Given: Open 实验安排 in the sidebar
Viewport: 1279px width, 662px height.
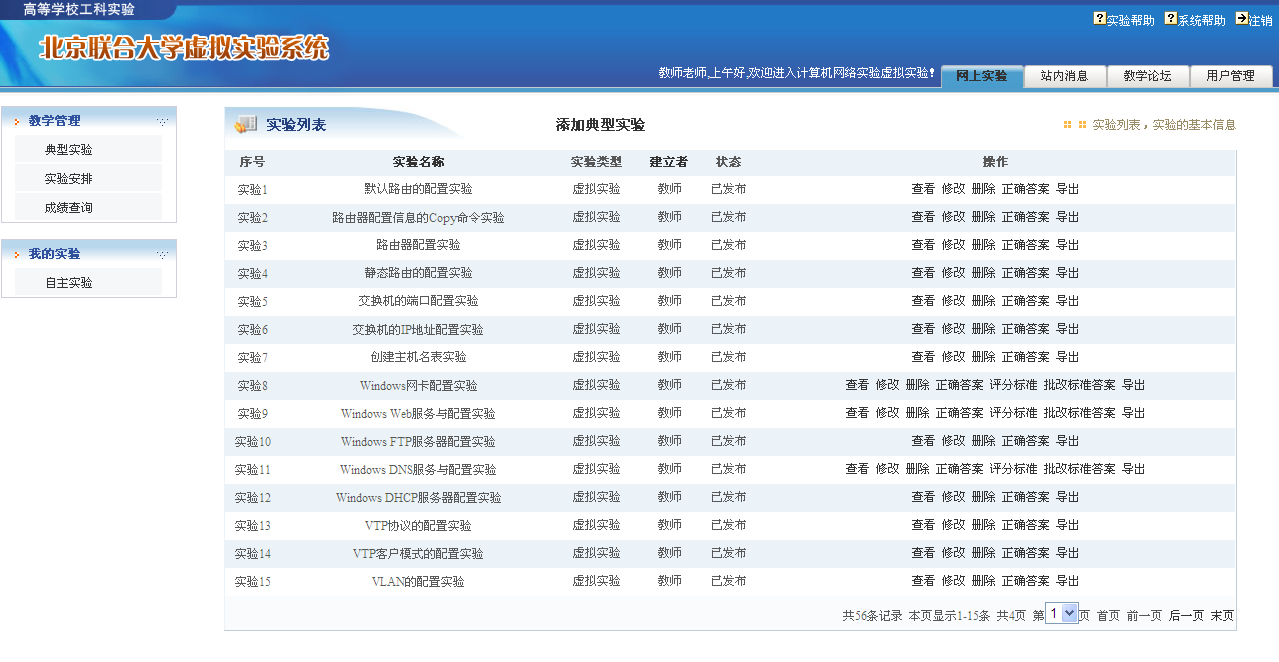Looking at the screenshot, I should [x=69, y=179].
